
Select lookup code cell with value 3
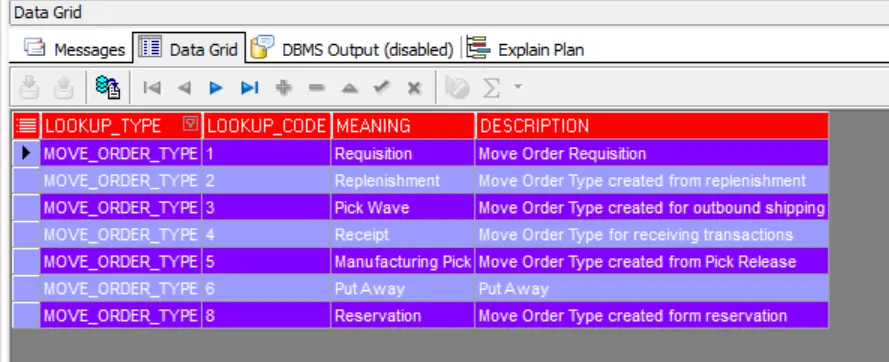point(266,207)
